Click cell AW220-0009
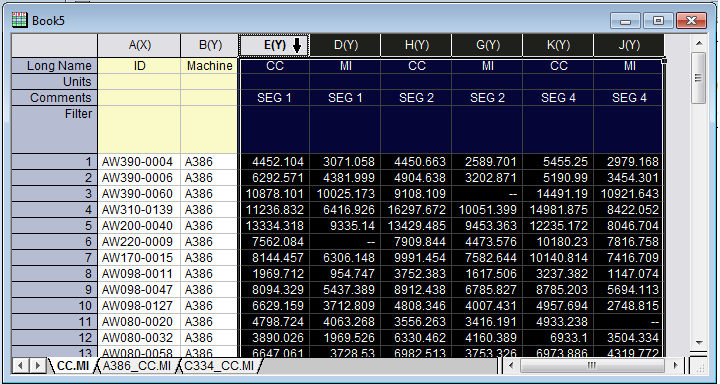 tap(139, 242)
